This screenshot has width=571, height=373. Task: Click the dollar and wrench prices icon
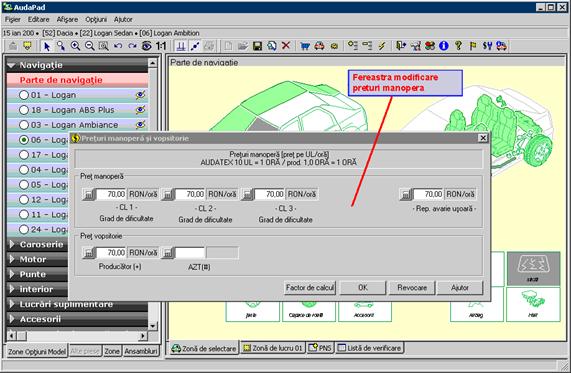(x=487, y=46)
